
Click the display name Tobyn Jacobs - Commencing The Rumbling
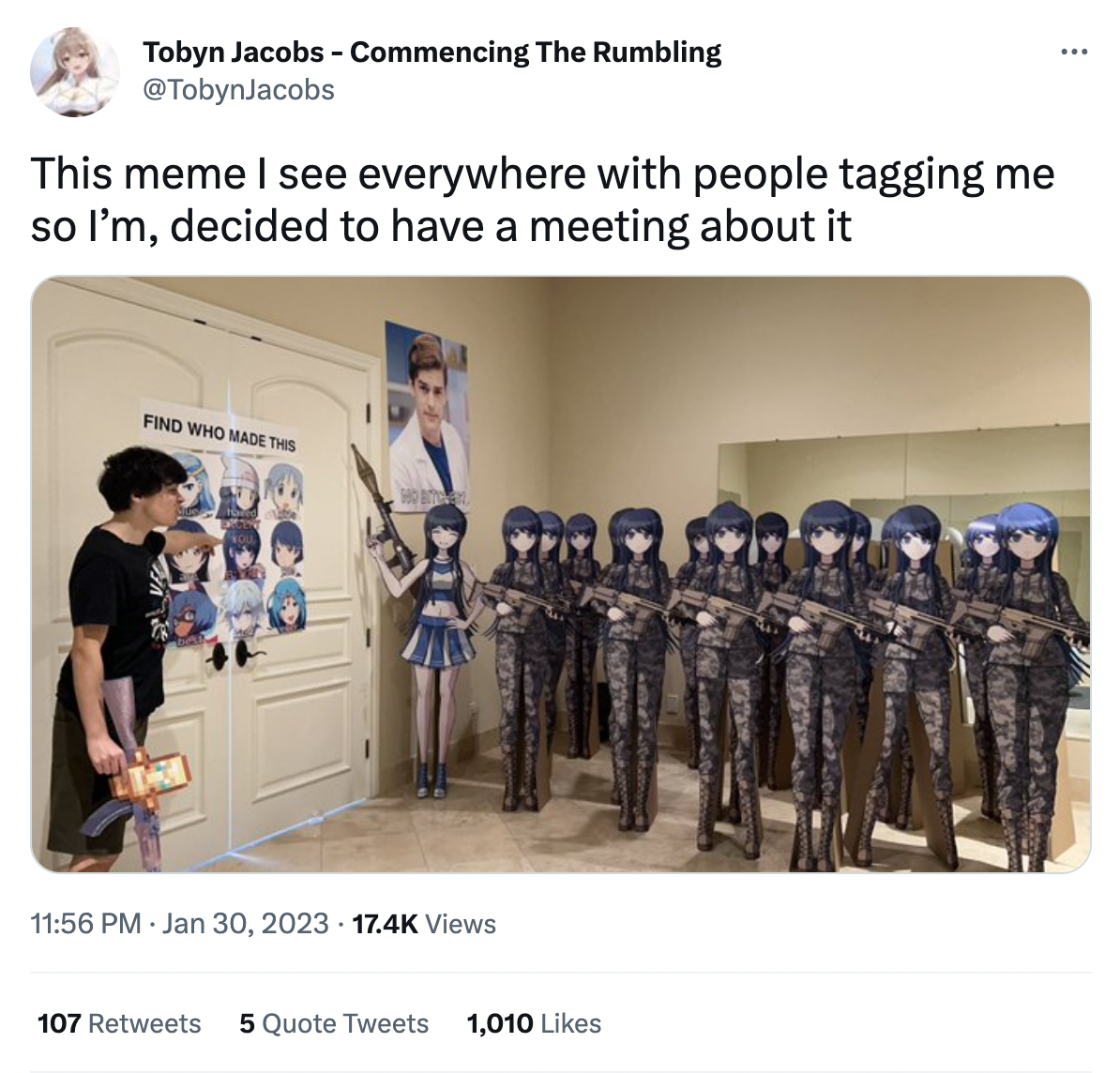432,53
